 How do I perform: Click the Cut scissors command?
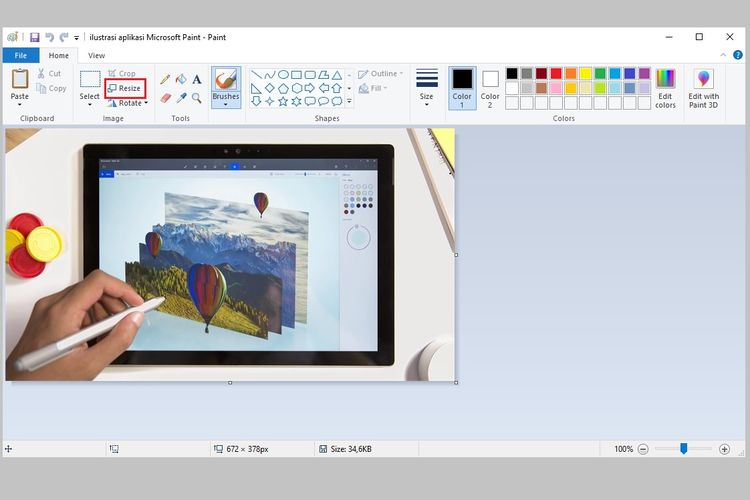(x=49, y=73)
